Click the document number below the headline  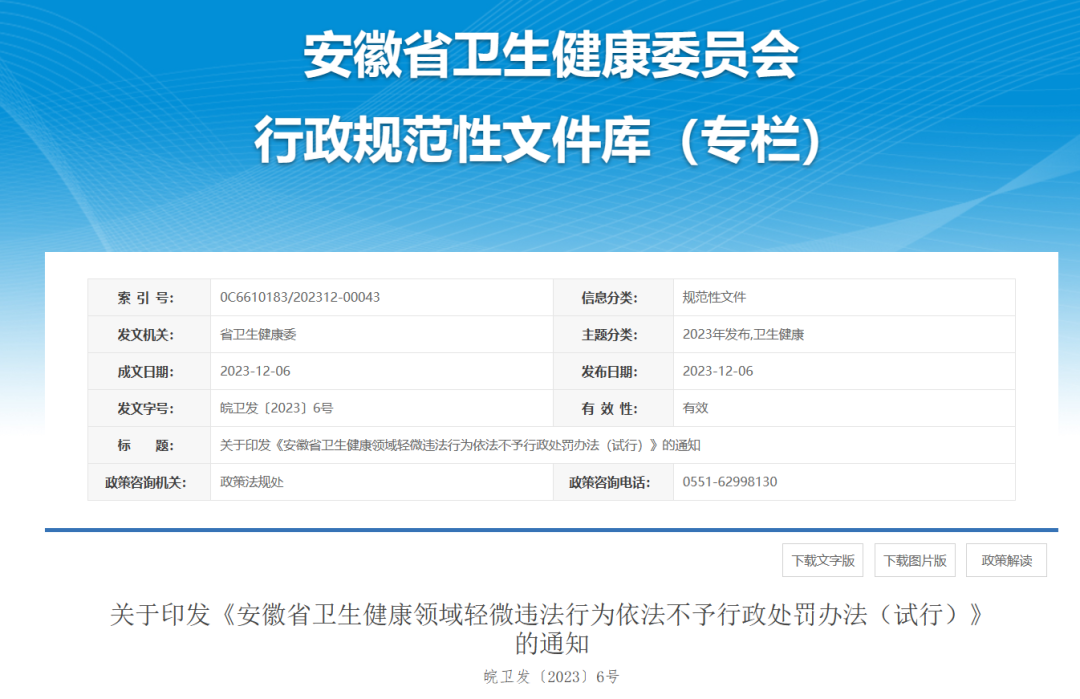[551, 677]
